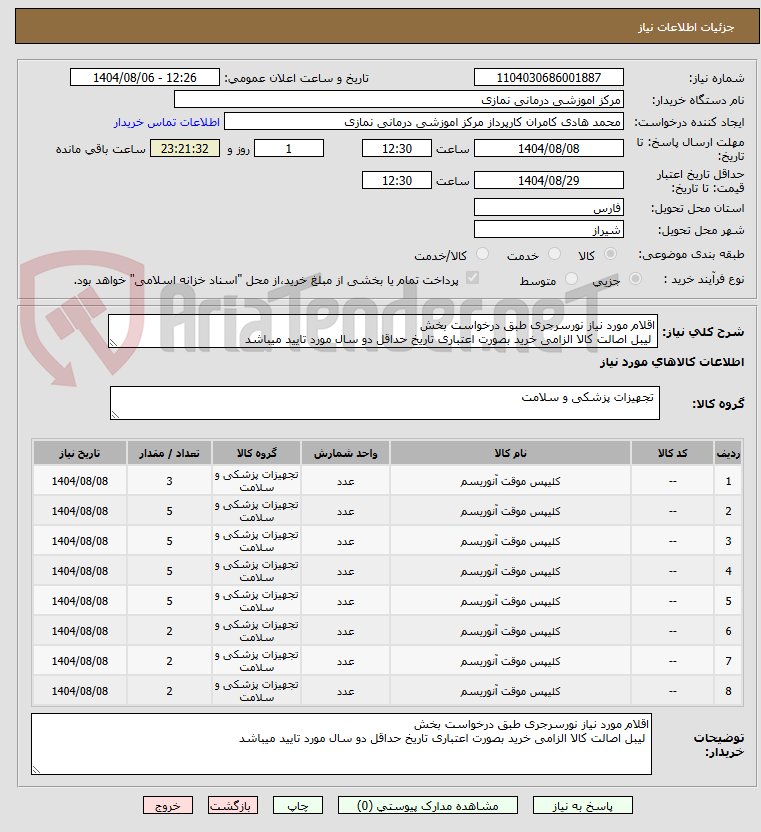The height and width of the screenshot is (832, 761).
Task: Click the گروه کالا text area
Action: pos(385,403)
